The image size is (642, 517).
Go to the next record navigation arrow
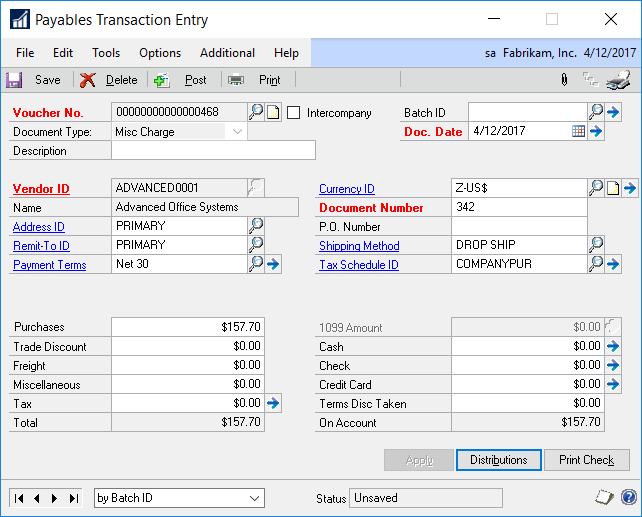[56, 498]
